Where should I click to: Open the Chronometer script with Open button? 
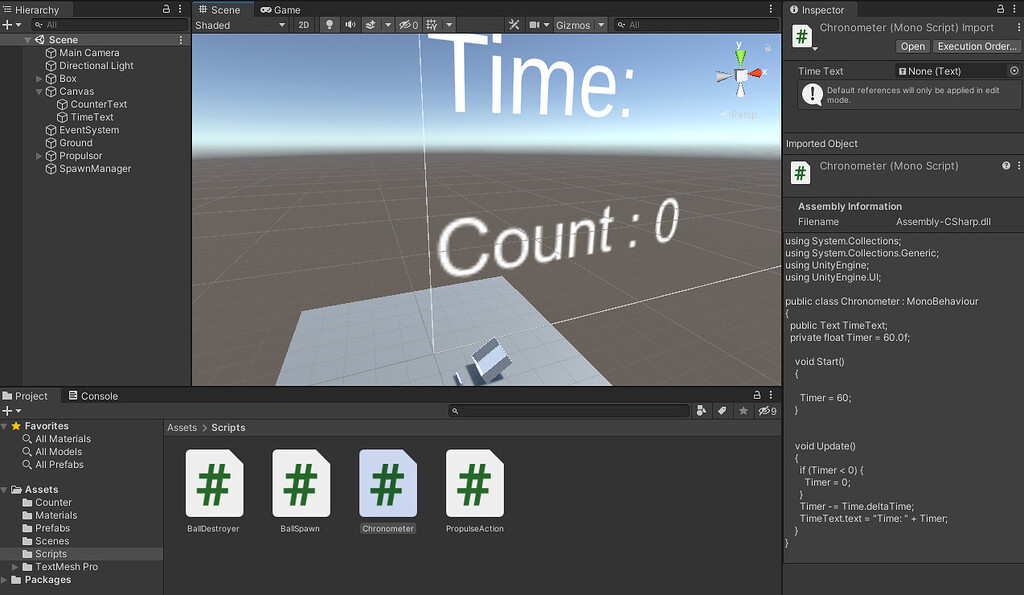point(912,46)
